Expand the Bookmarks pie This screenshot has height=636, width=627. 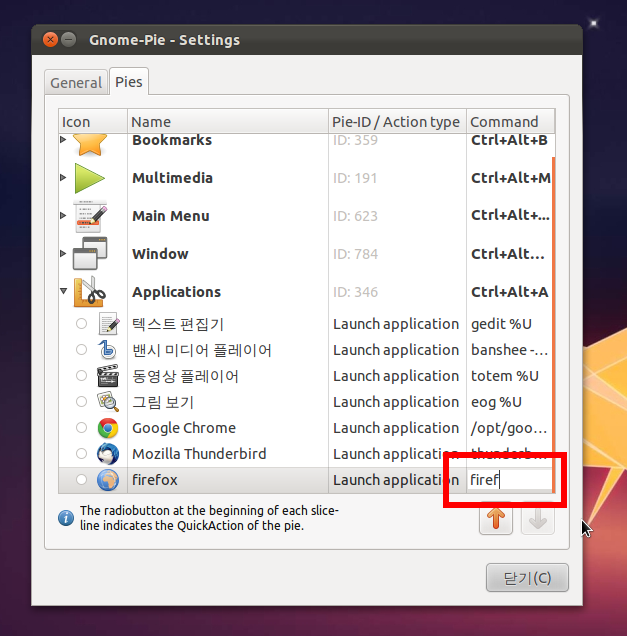[x=63, y=140]
